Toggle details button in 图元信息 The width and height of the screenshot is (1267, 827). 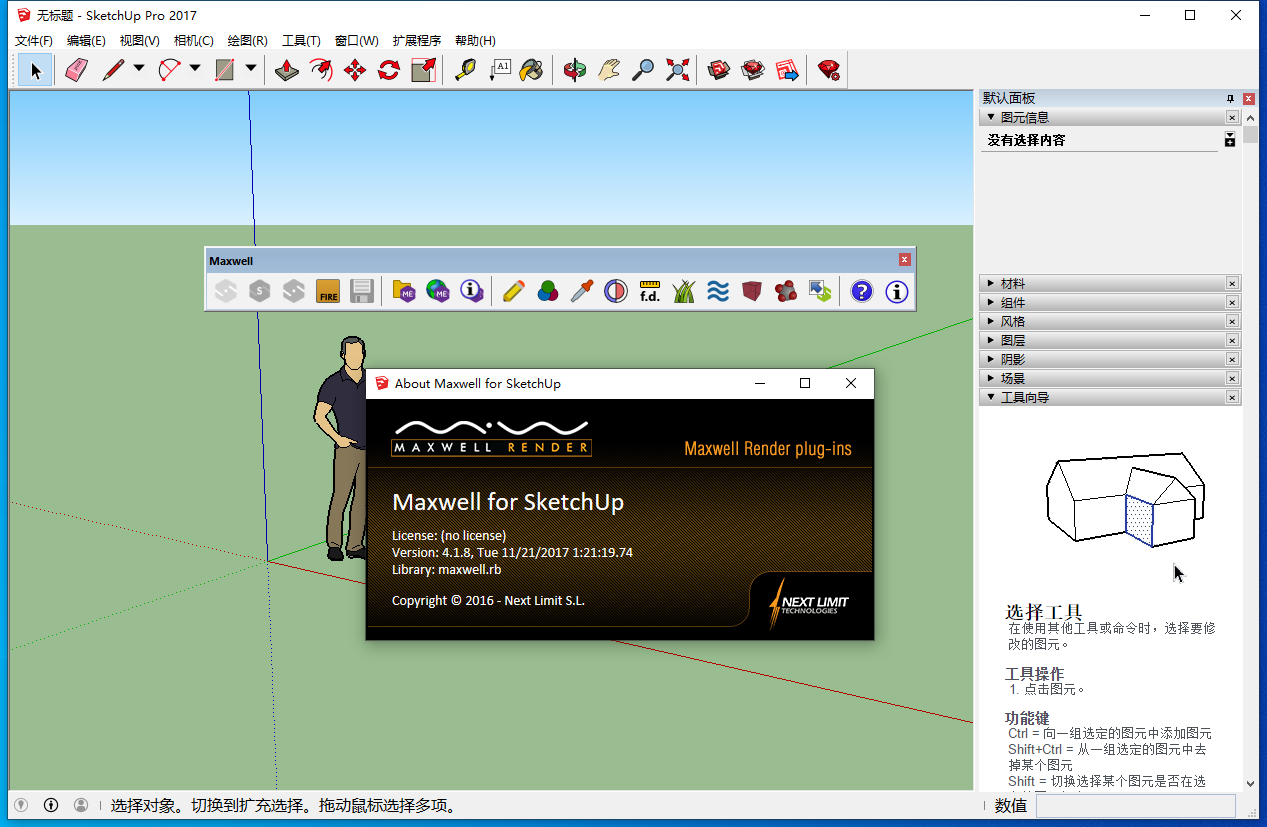pos(1230,140)
